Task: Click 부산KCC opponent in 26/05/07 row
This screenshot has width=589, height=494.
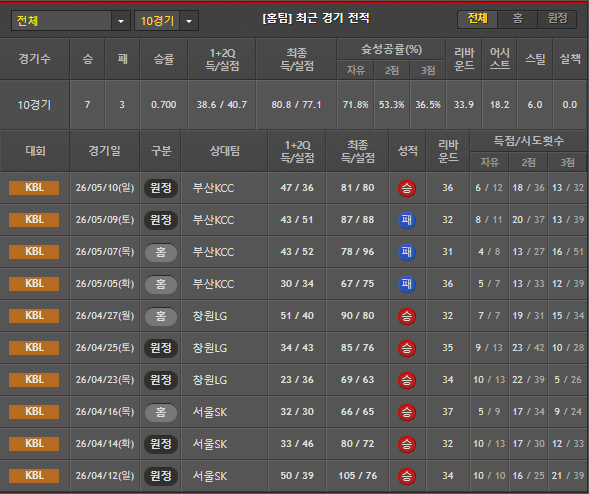Action: pos(213,252)
